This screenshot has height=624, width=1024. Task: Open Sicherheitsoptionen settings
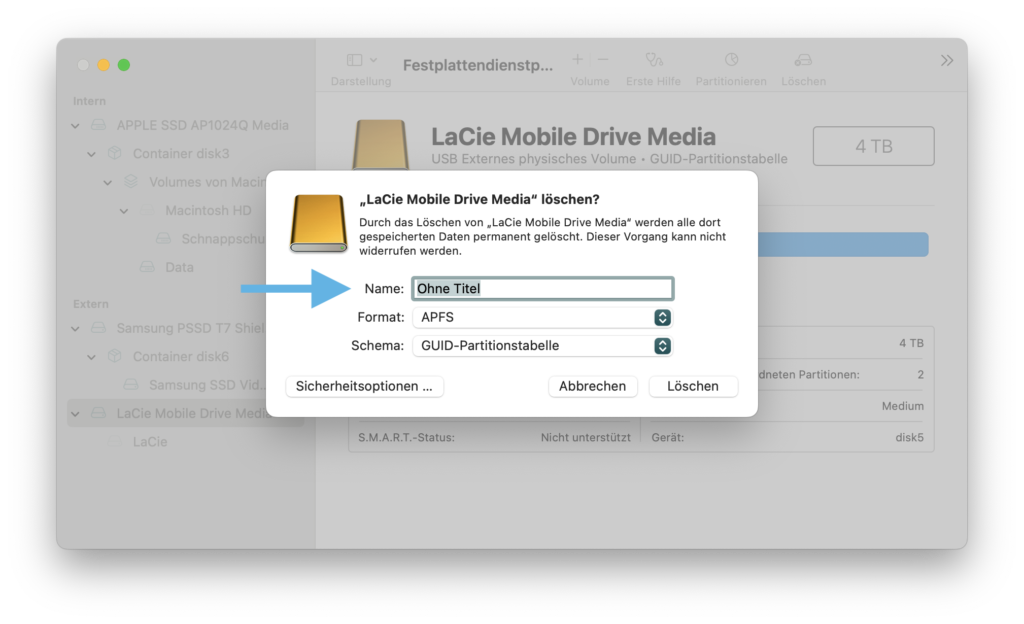point(364,386)
